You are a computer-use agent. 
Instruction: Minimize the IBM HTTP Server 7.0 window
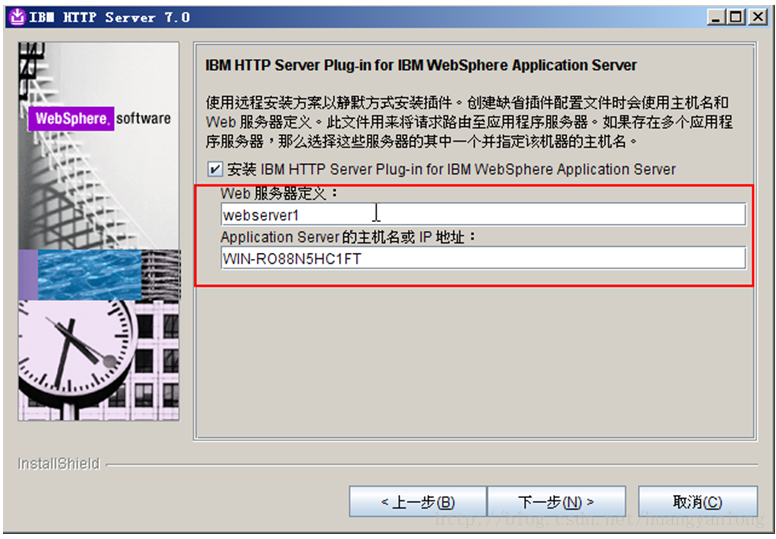716,17
